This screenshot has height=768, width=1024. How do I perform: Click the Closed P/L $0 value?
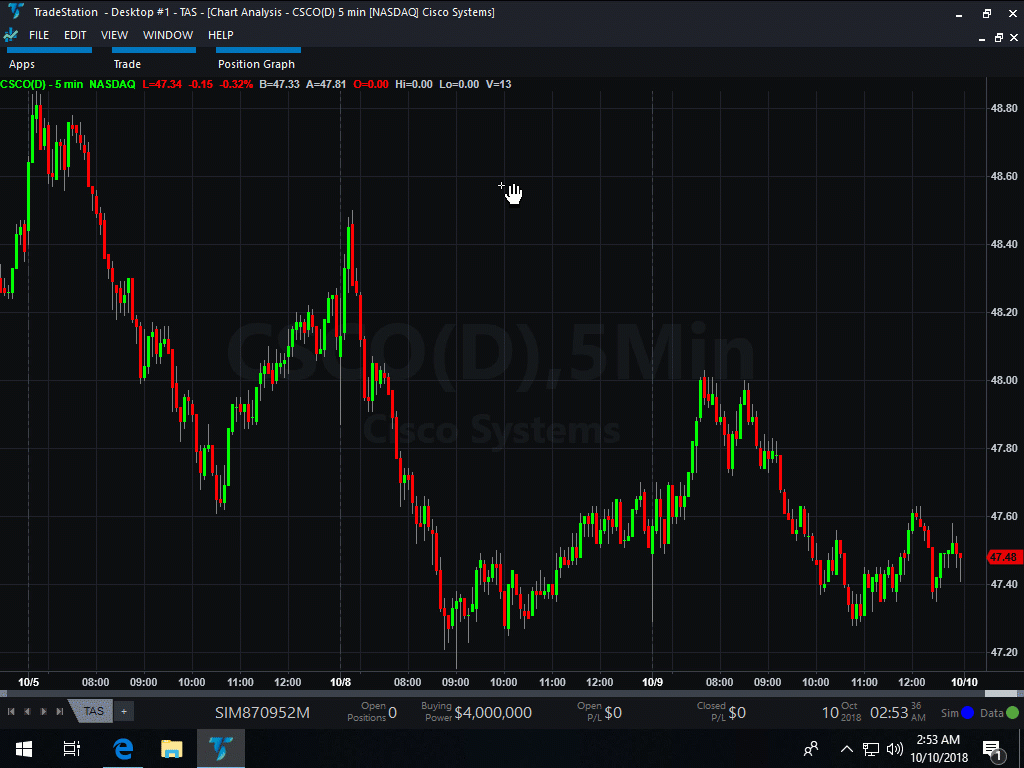pos(737,712)
